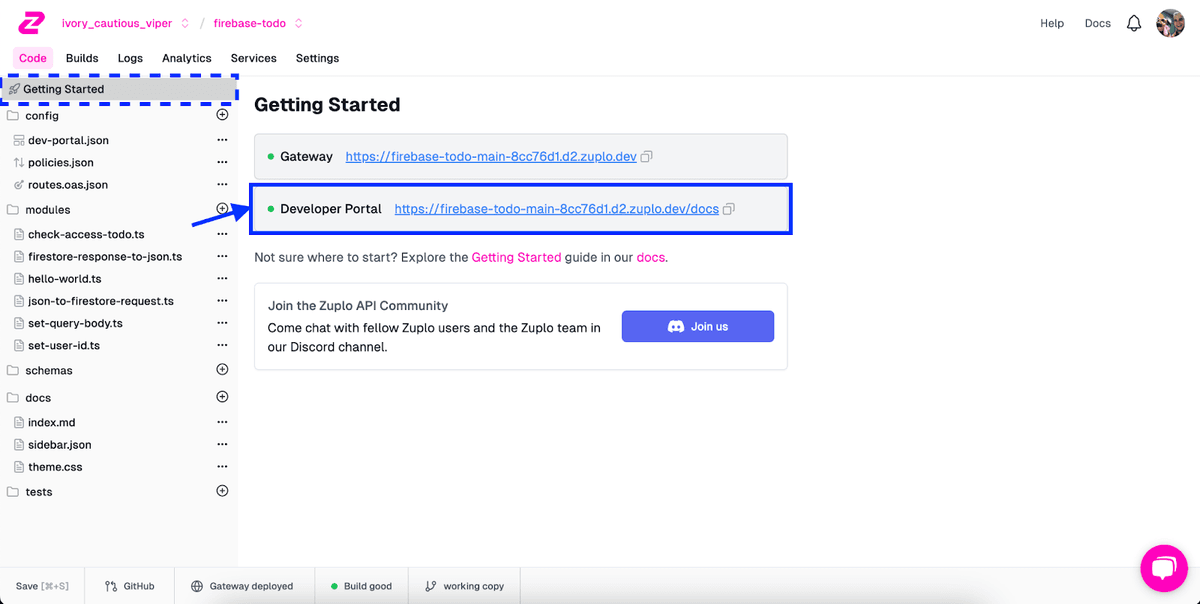Click the Join us Discord button

click(697, 326)
